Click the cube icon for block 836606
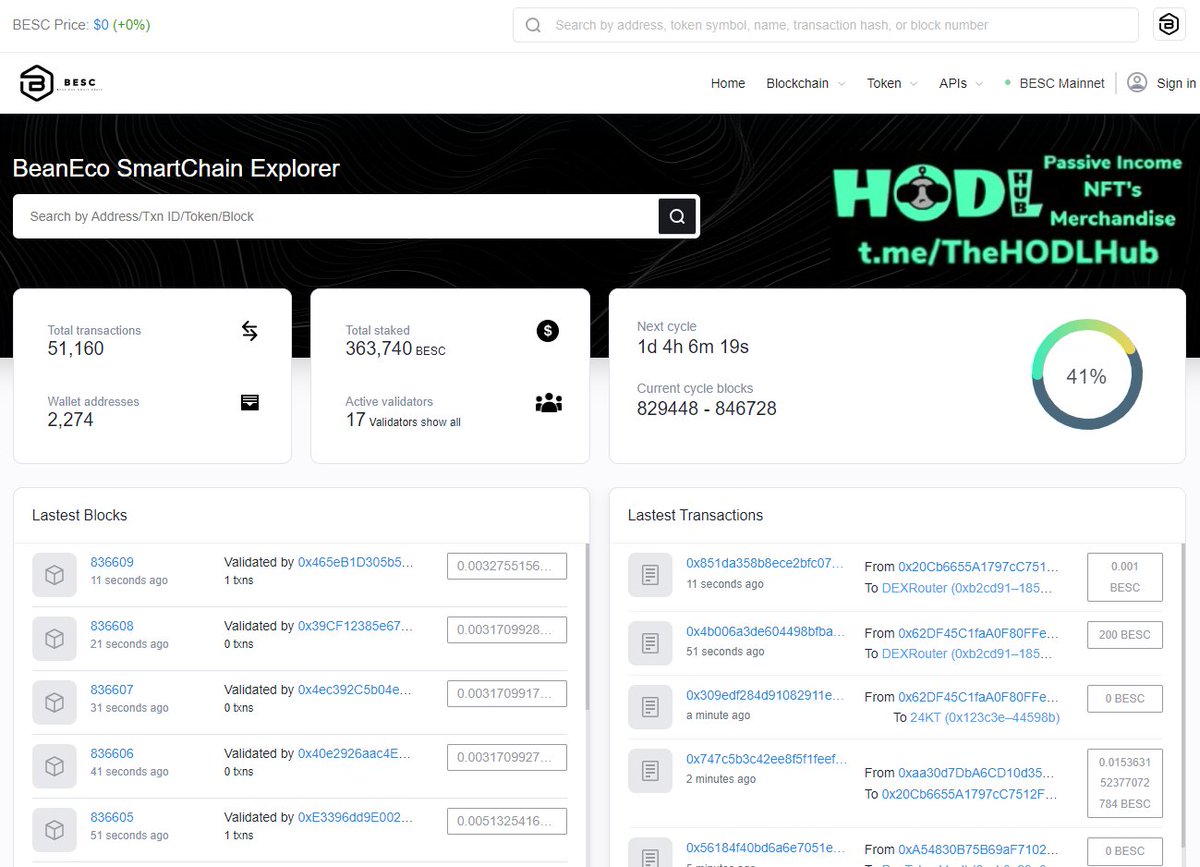 [x=55, y=767]
